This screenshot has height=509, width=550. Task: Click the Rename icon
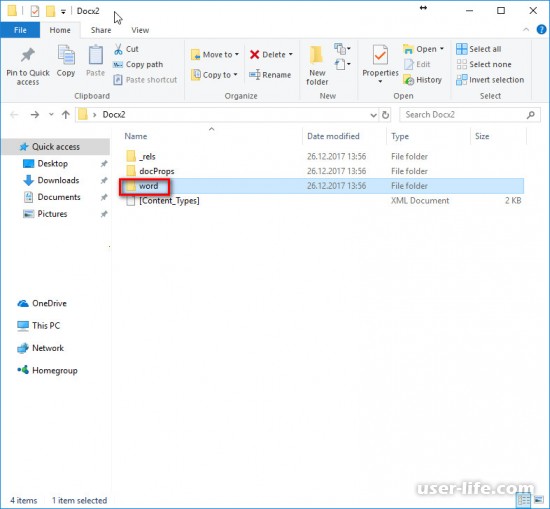tap(255, 75)
